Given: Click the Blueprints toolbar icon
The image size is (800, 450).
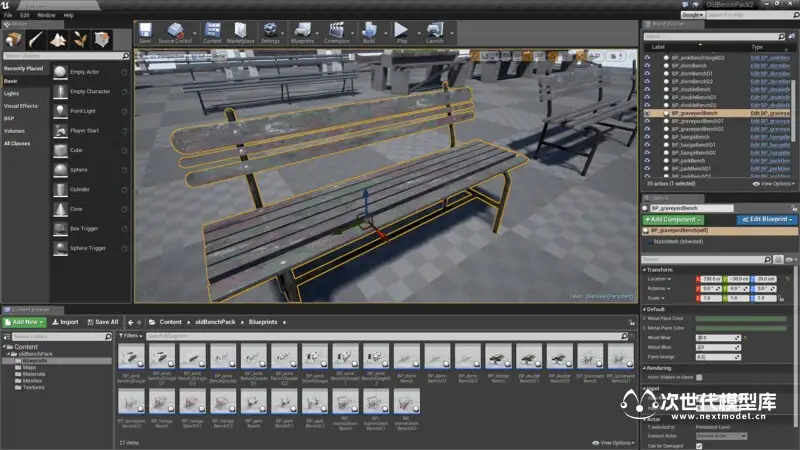Looking at the screenshot, I should pos(302,32).
